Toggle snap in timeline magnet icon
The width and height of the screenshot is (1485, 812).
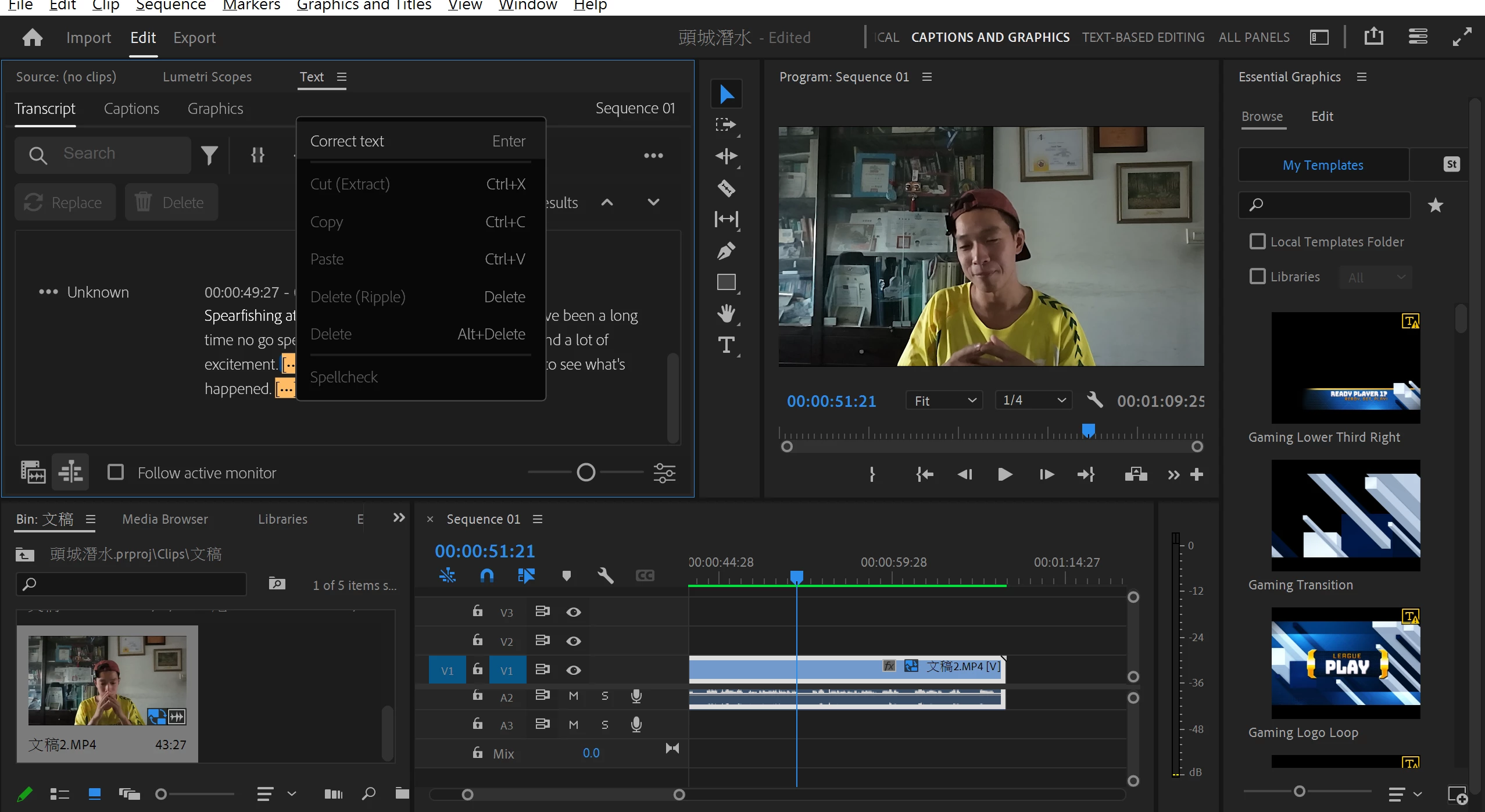[487, 575]
